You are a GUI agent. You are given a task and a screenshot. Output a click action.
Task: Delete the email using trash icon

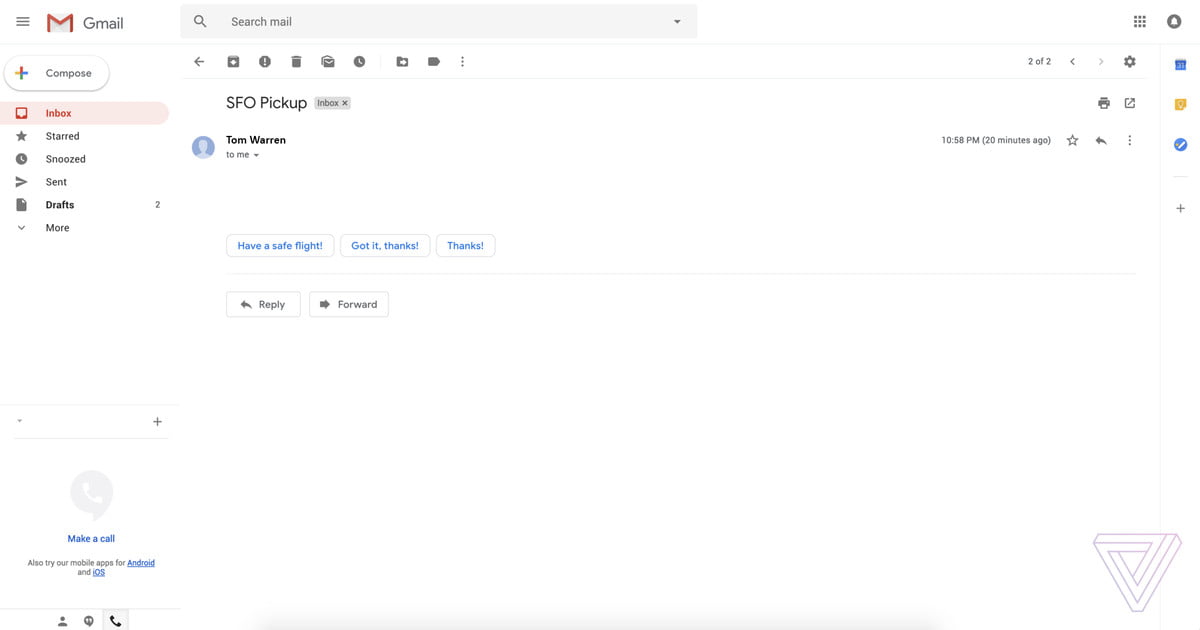click(x=296, y=62)
